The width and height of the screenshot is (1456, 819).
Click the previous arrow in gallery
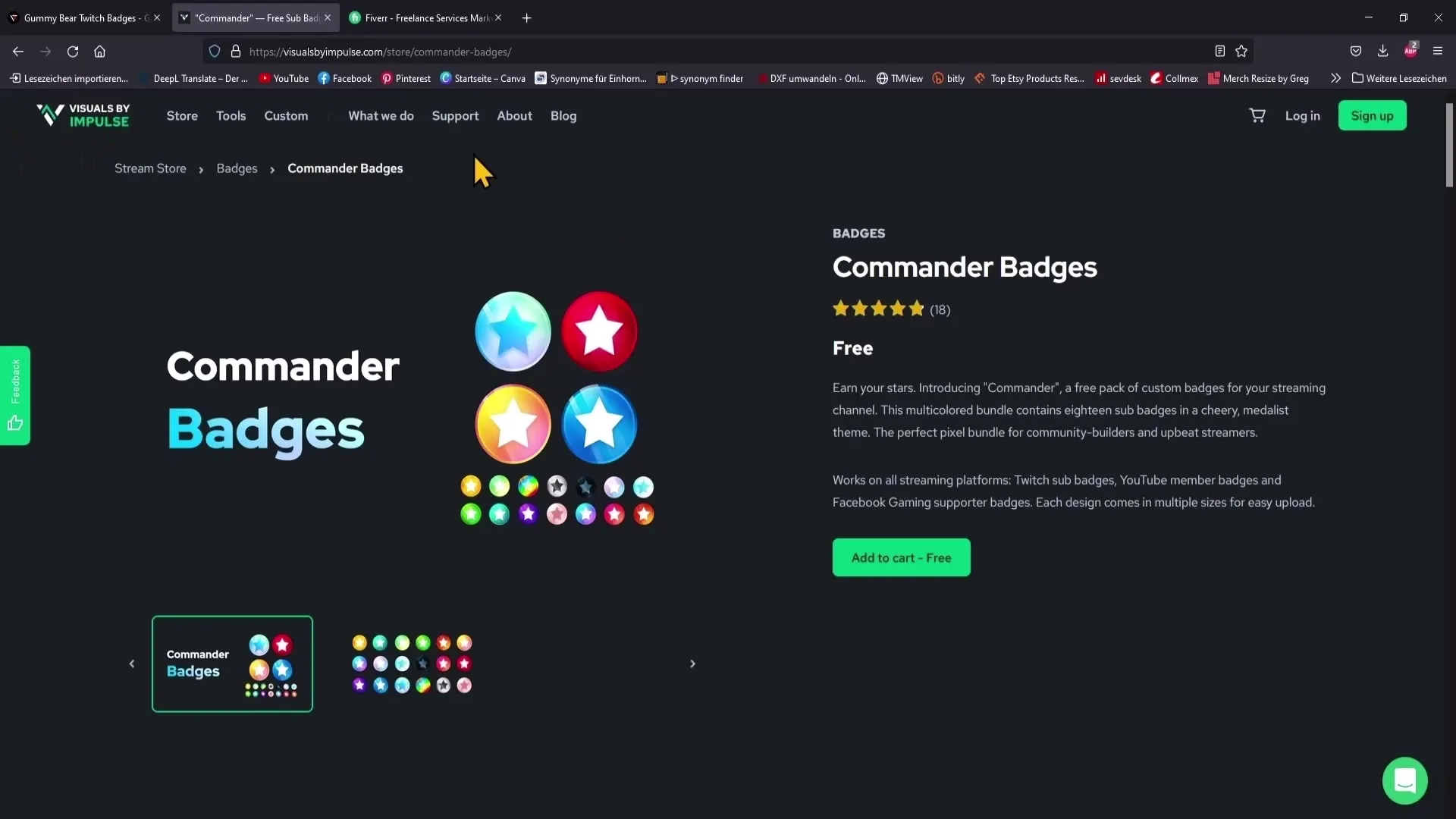click(x=131, y=663)
